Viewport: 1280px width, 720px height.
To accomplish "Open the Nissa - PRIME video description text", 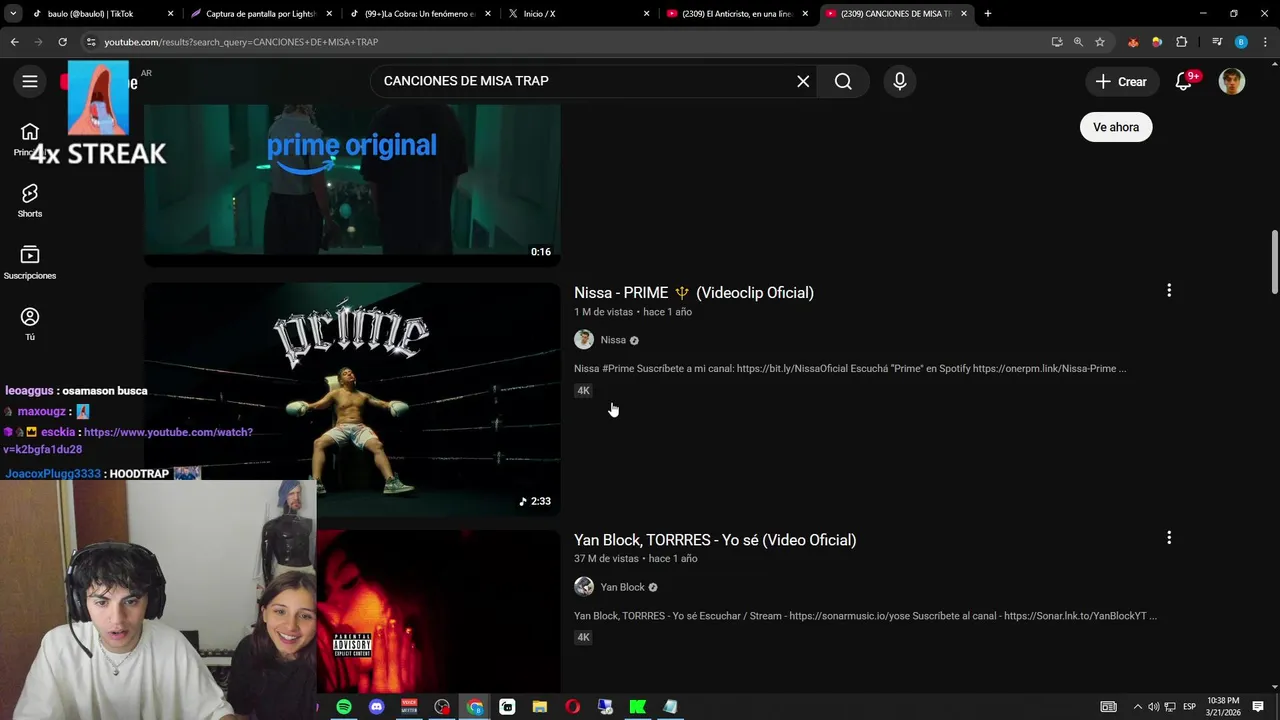I will pos(850,368).
